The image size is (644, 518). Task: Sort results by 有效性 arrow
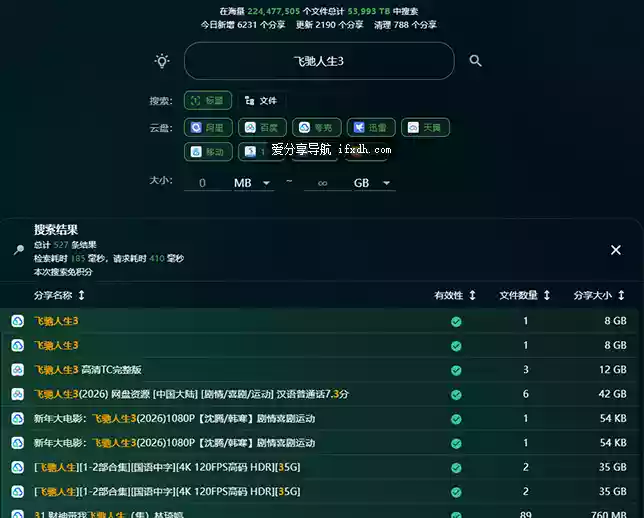click(472, 295)
